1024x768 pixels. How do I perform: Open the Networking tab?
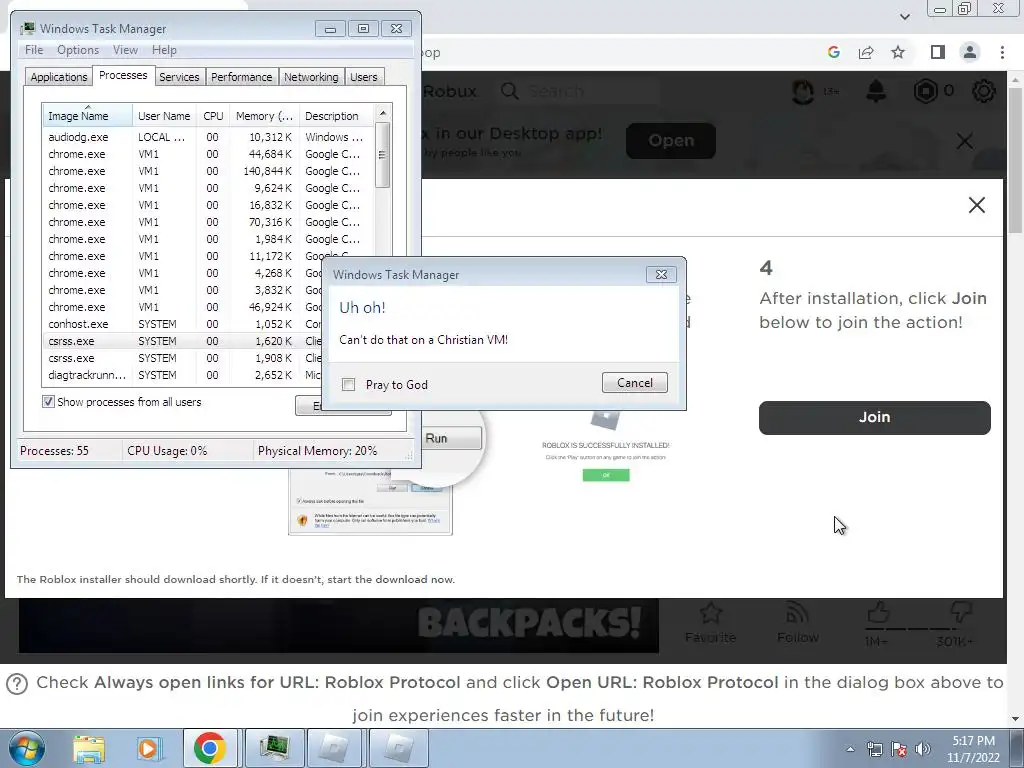pyautogui.click(x=311, y=77)
